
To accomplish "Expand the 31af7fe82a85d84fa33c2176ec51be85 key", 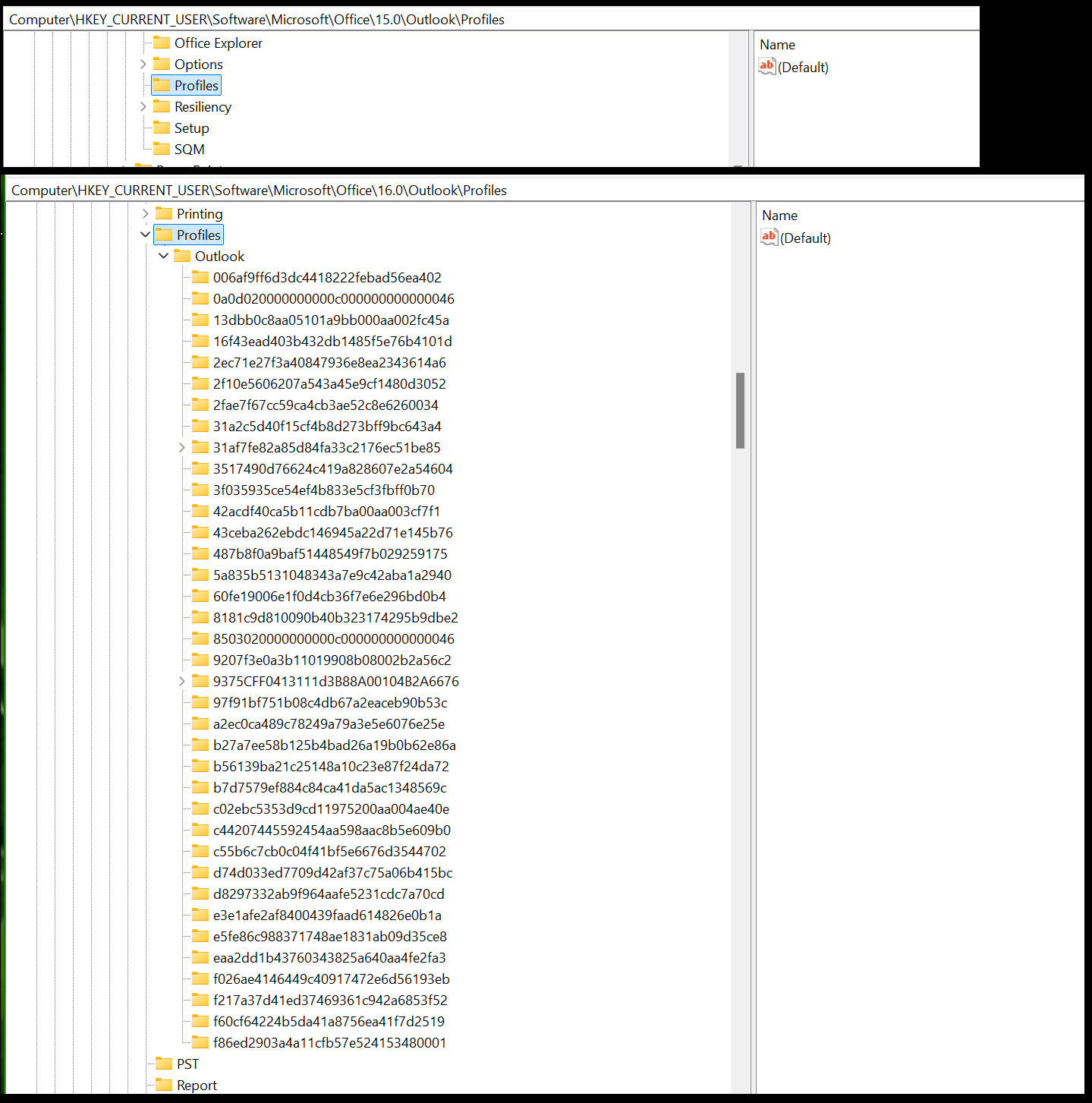I will coord(181,447).
